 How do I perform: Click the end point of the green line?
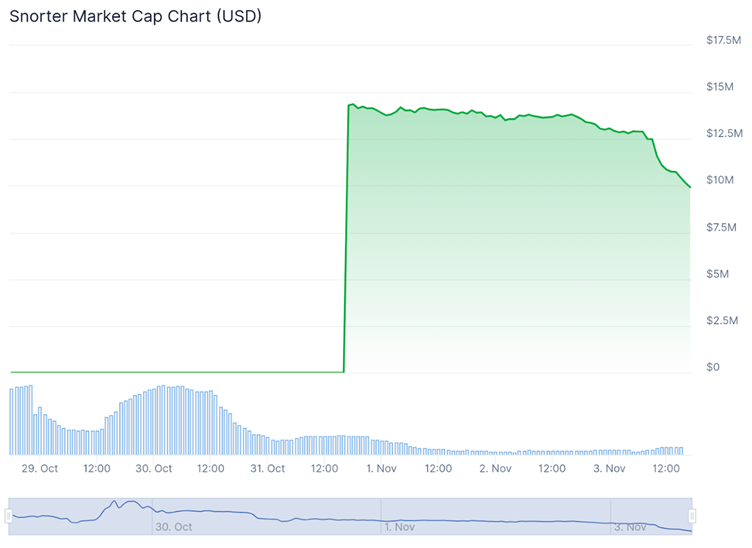[690, 187]
